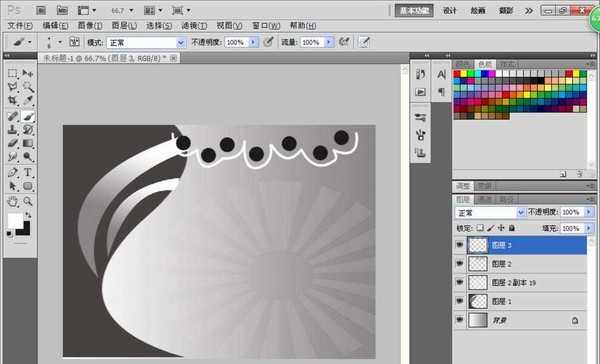Select the Type tool in toolbox

pyautogui.click(x=28, y=172)
